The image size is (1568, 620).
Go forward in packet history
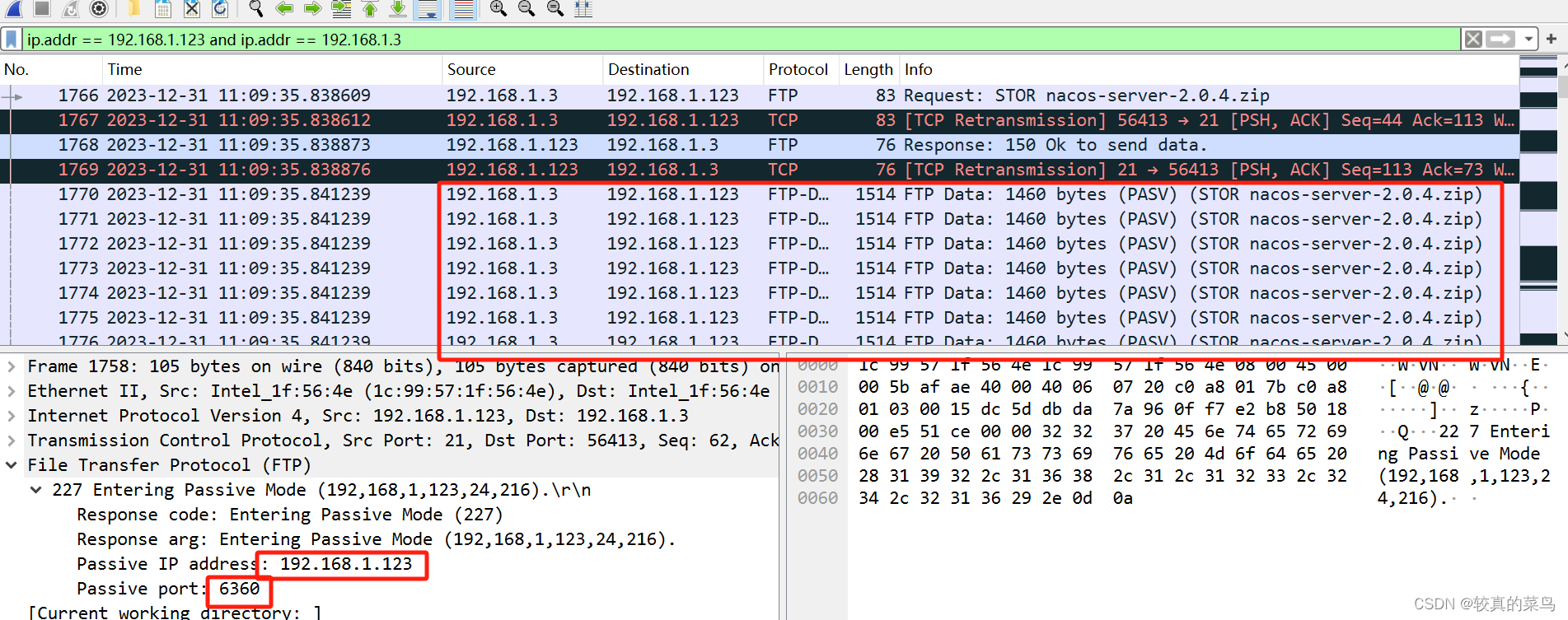(312, 8)
